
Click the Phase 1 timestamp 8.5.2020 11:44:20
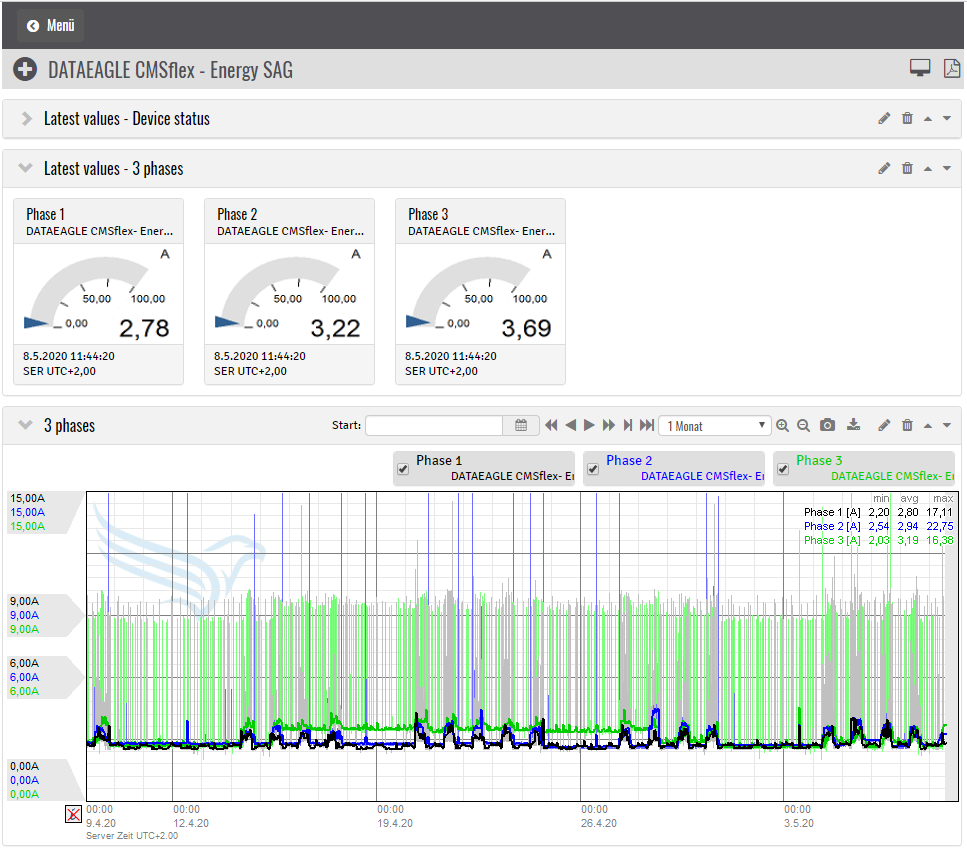tap(69, 356)
